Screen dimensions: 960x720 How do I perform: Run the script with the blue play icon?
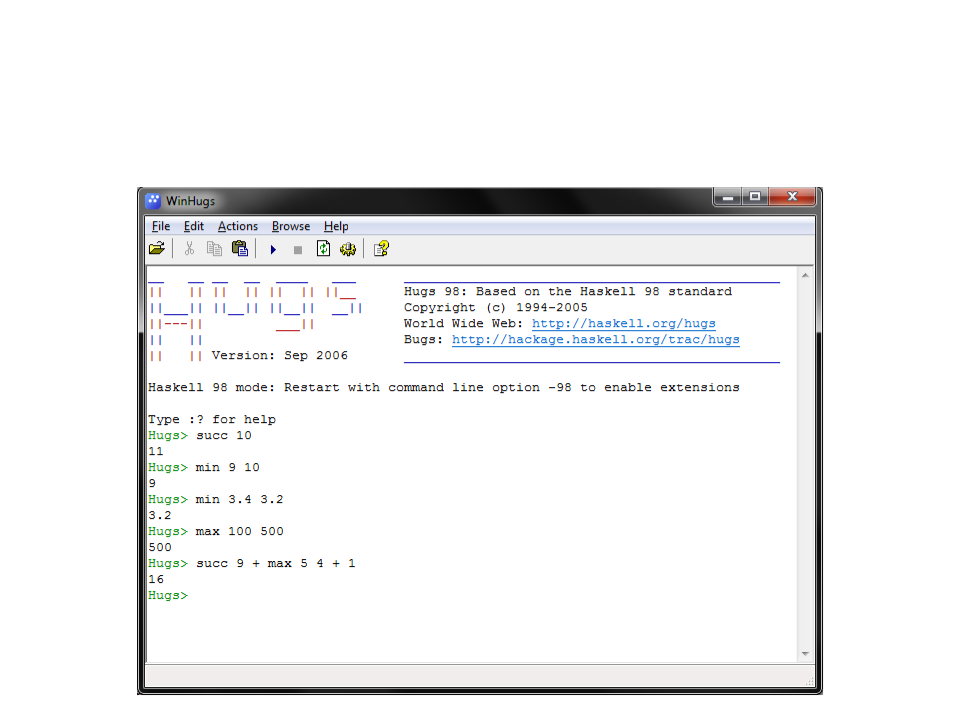[x=273, y=248]
